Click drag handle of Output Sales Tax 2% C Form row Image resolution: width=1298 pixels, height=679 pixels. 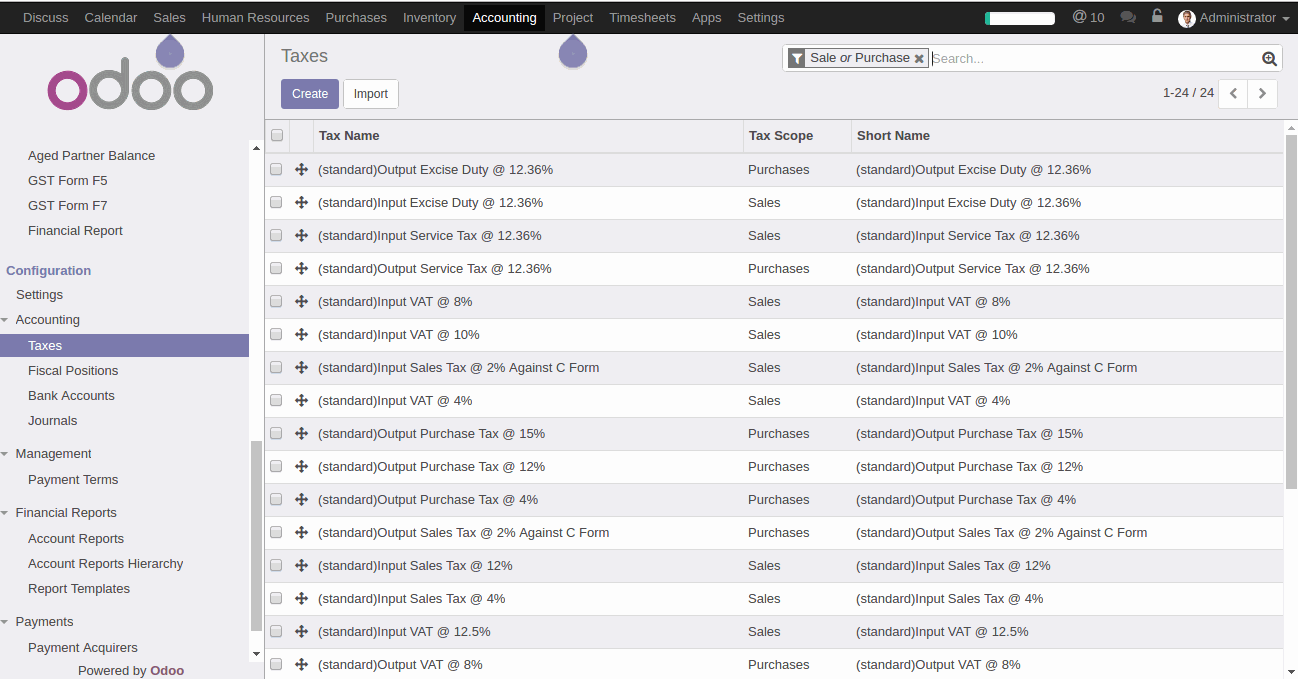(x=301, y=533)
